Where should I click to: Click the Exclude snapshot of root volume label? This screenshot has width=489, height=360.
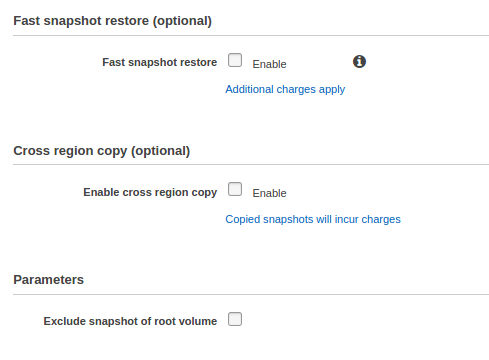pos(130,321)
